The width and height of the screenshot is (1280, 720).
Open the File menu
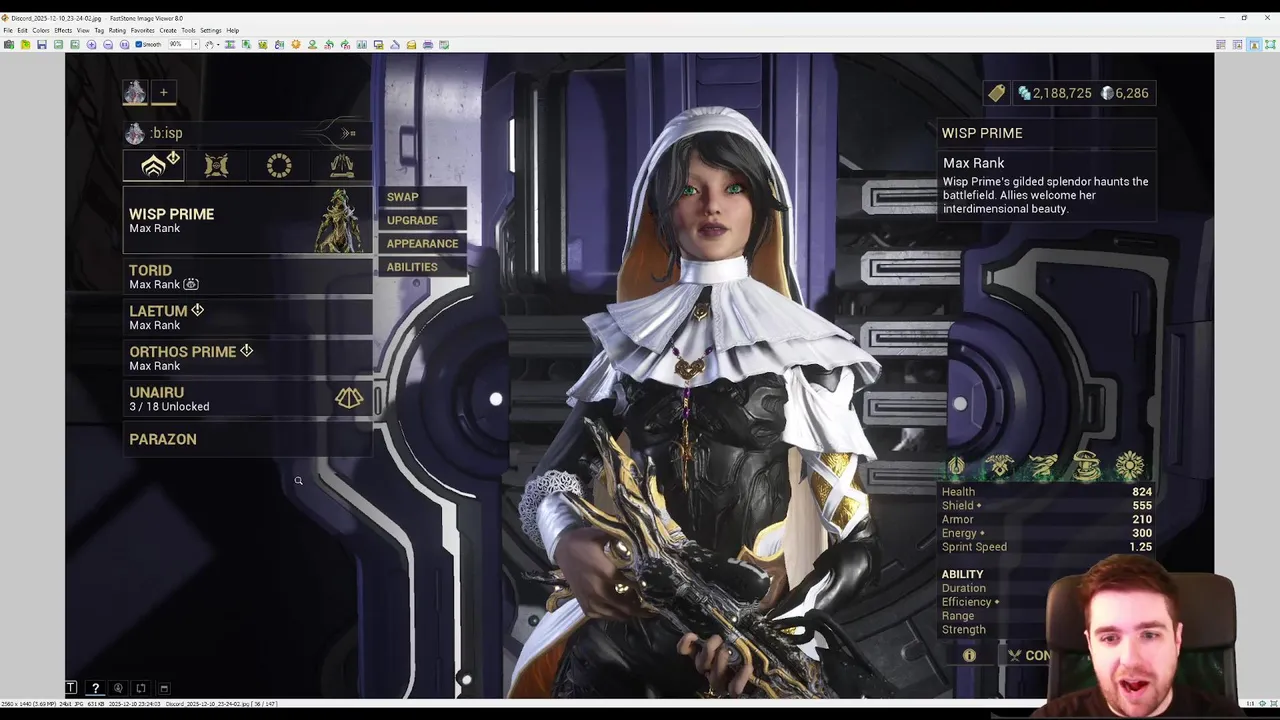pos(8,30)
